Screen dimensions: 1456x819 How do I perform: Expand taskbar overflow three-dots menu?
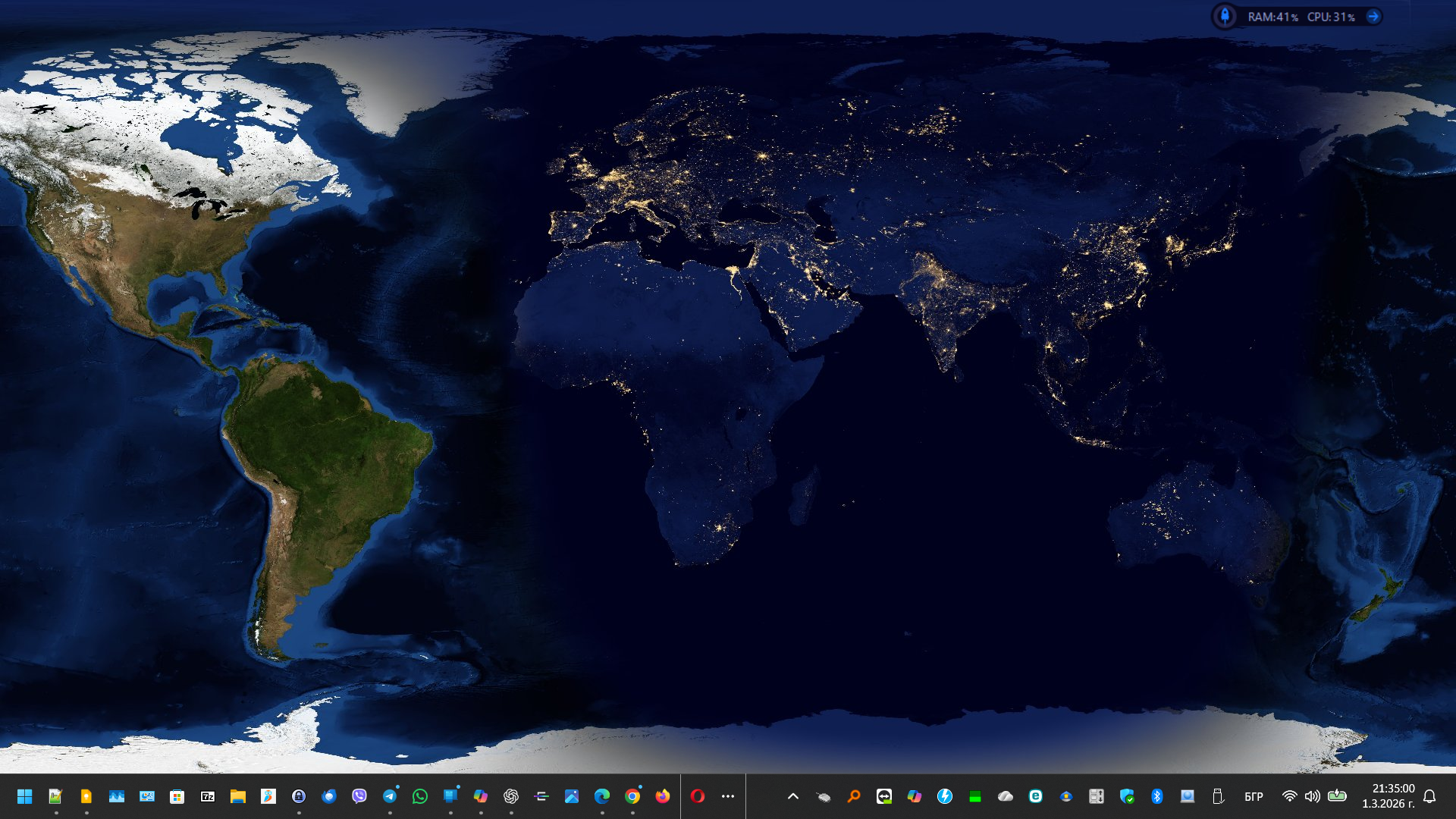point(728,796)
